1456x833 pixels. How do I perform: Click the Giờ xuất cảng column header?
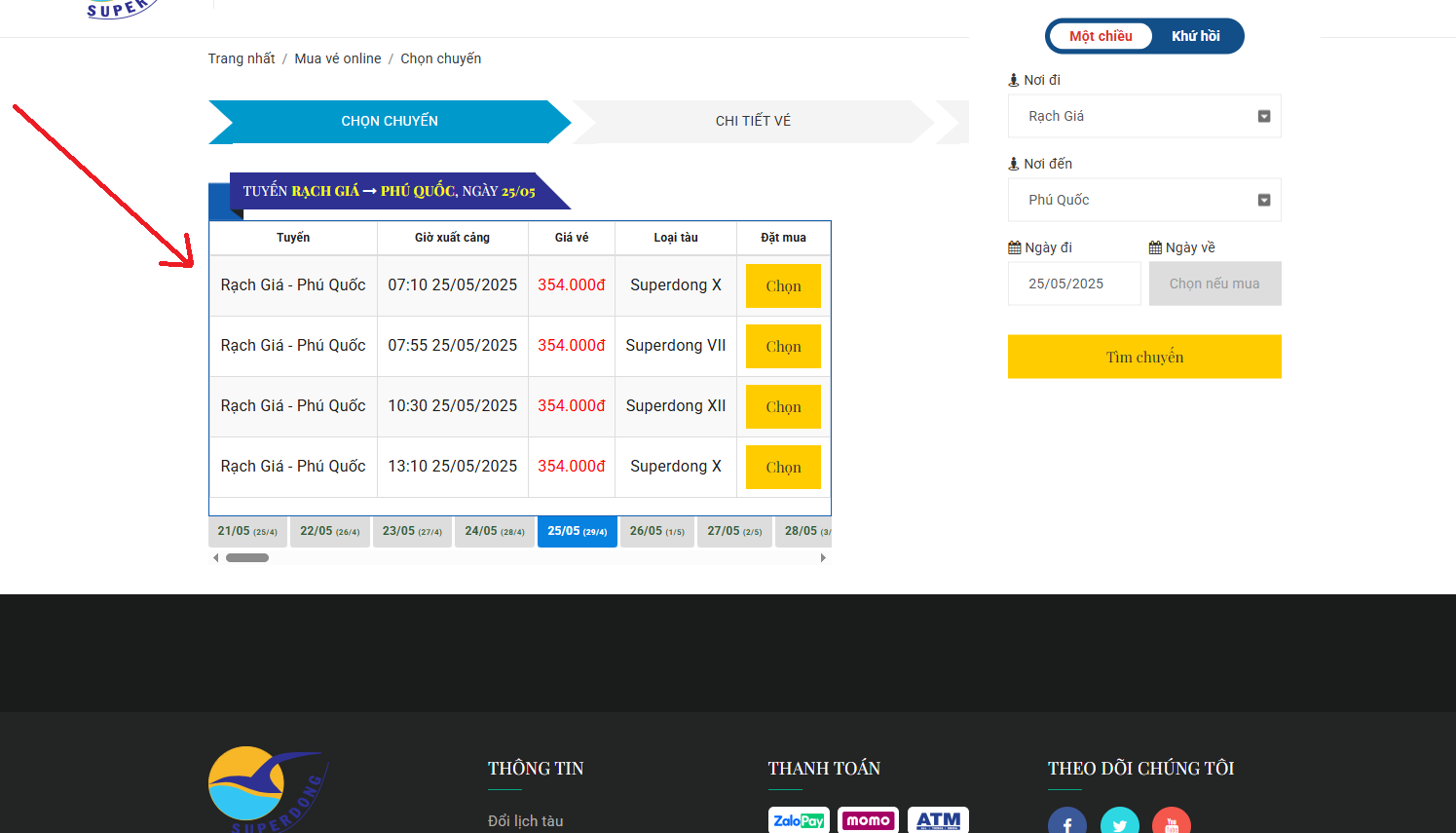[452, 238]
